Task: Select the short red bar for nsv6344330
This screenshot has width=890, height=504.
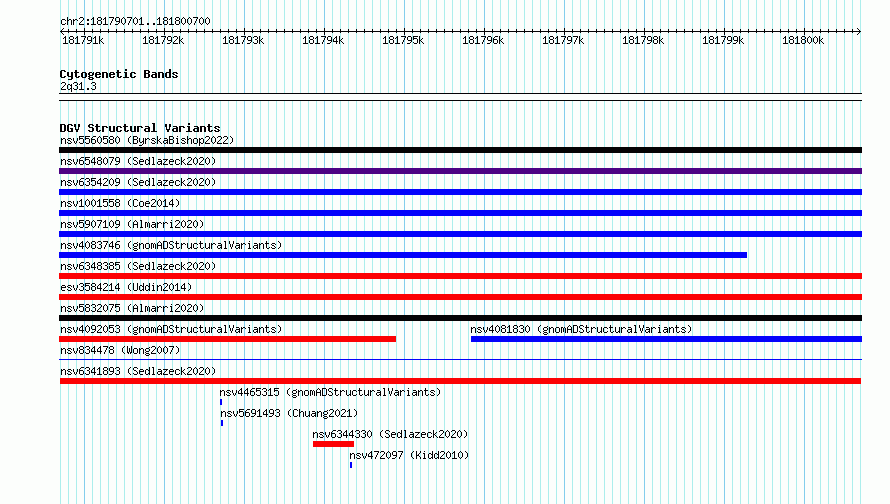Action: point(333,444)
